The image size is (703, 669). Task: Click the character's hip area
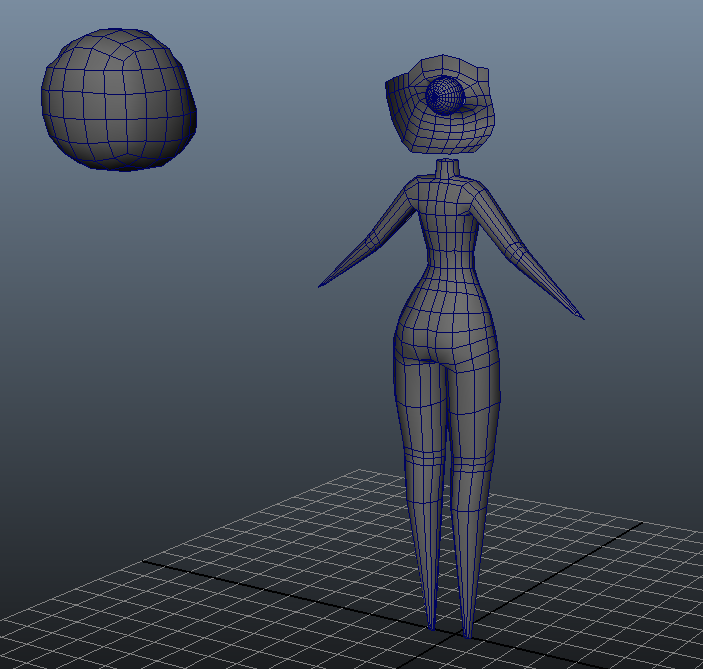[446, 325]
